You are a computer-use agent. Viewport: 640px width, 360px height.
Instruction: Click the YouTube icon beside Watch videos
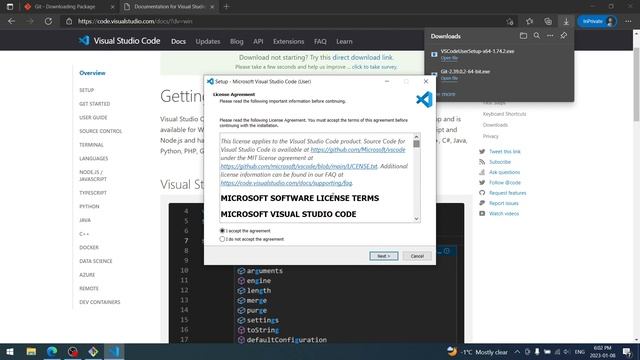[482, 213]
